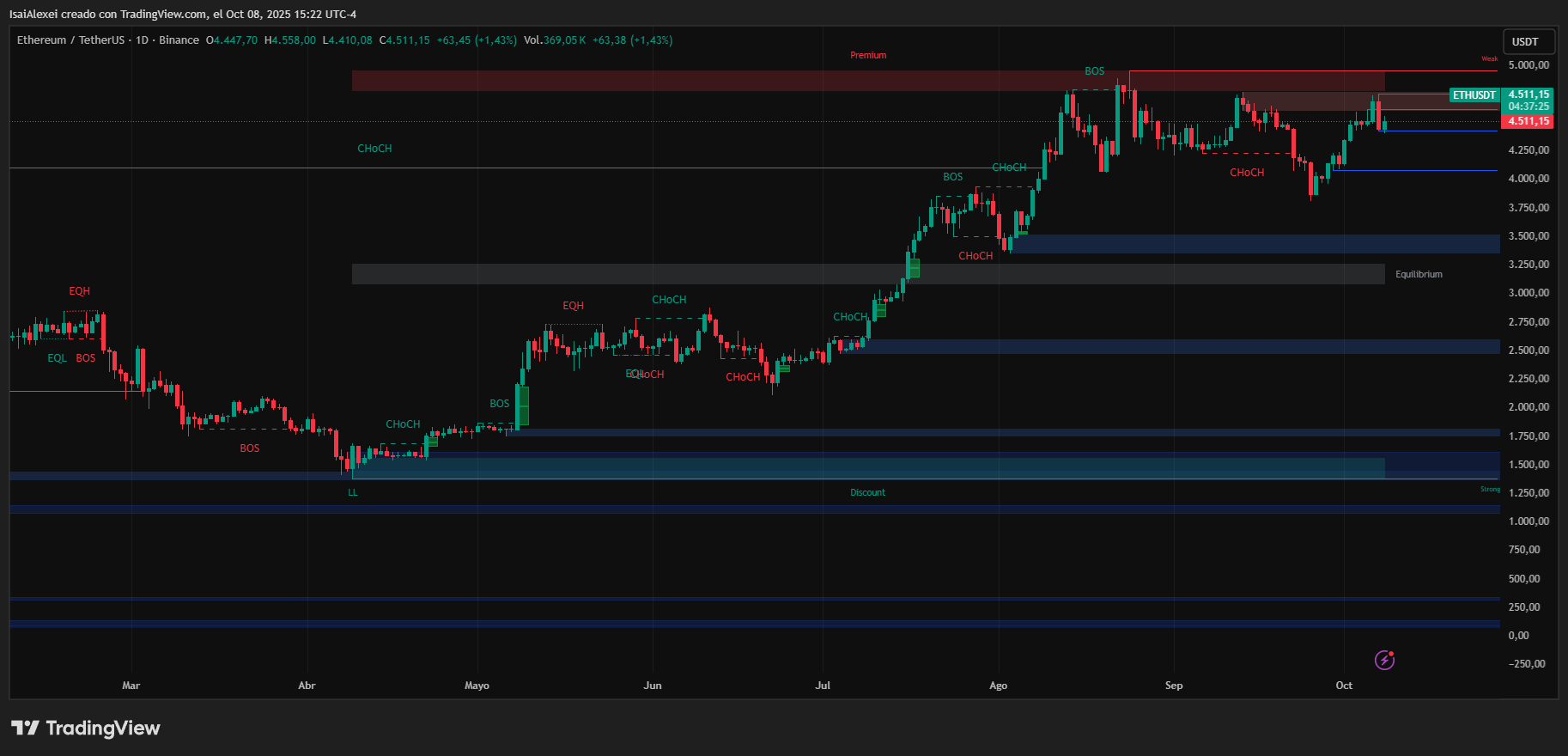Viewport: 1568px width, 756px height.
Task: Click the LL swing low label
Action: (353, 492)
